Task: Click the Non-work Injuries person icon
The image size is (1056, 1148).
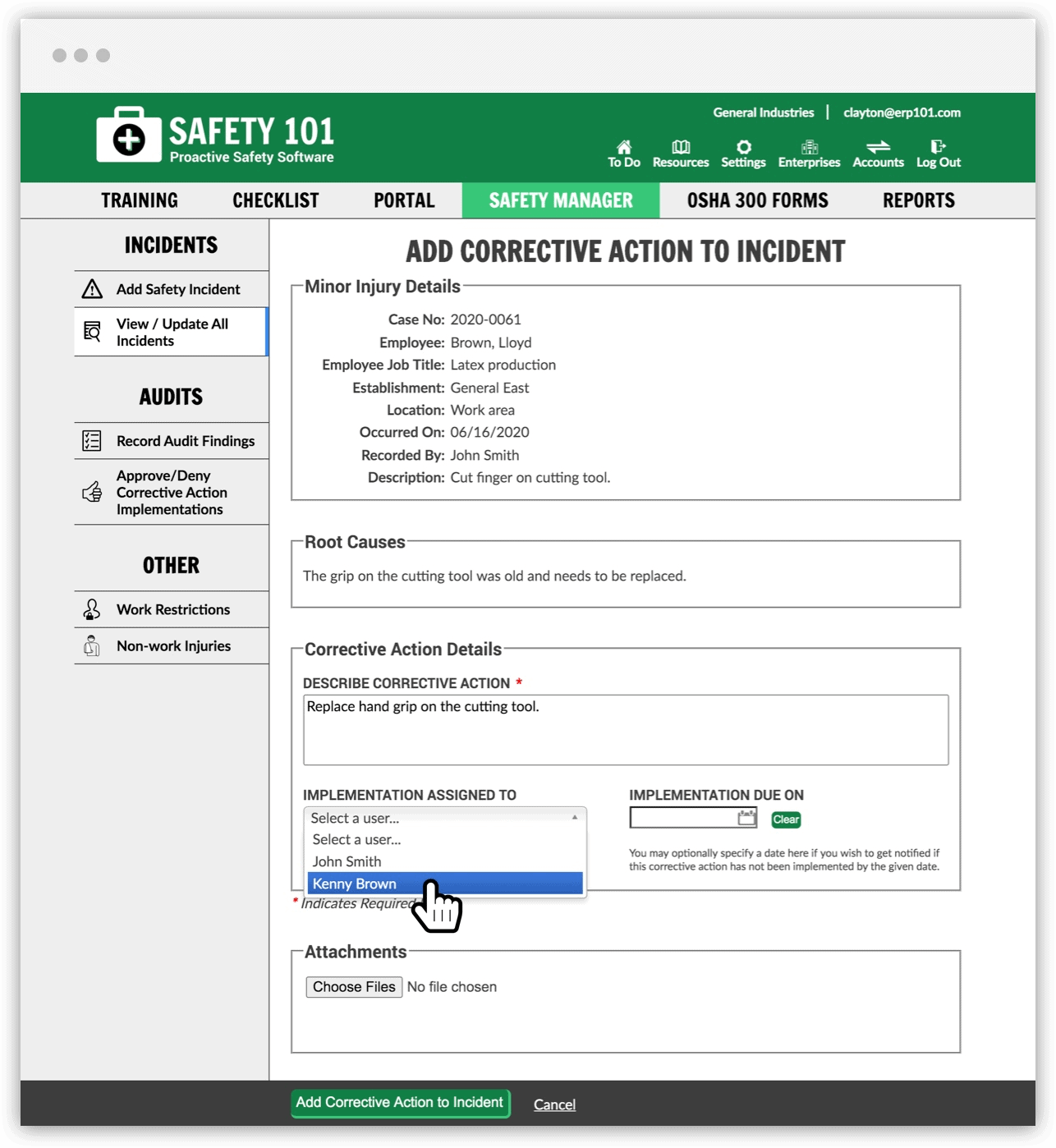Action: pyautogui.click(x=92, y=646)
